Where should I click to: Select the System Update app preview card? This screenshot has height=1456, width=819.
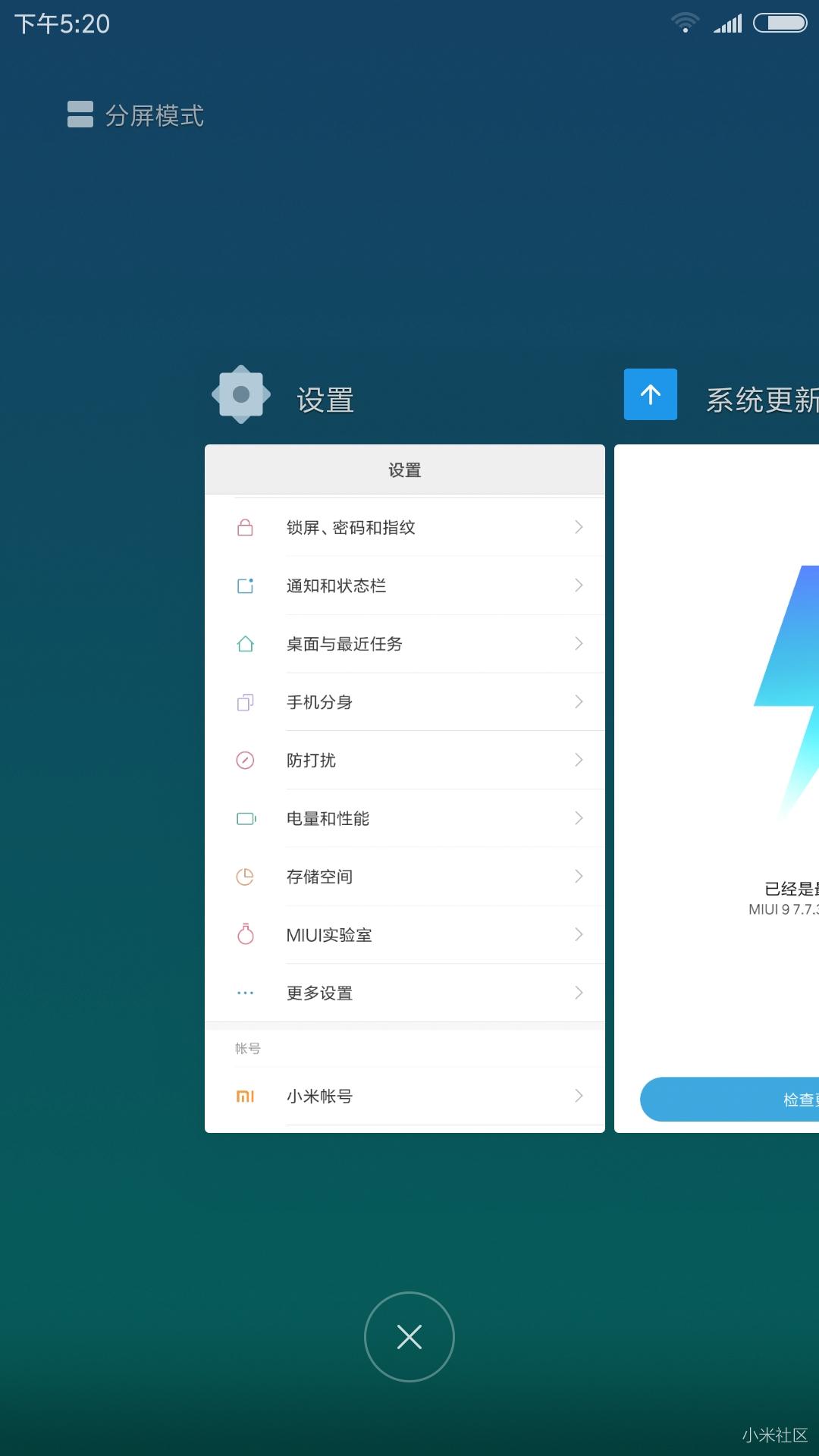click(717, 789)
